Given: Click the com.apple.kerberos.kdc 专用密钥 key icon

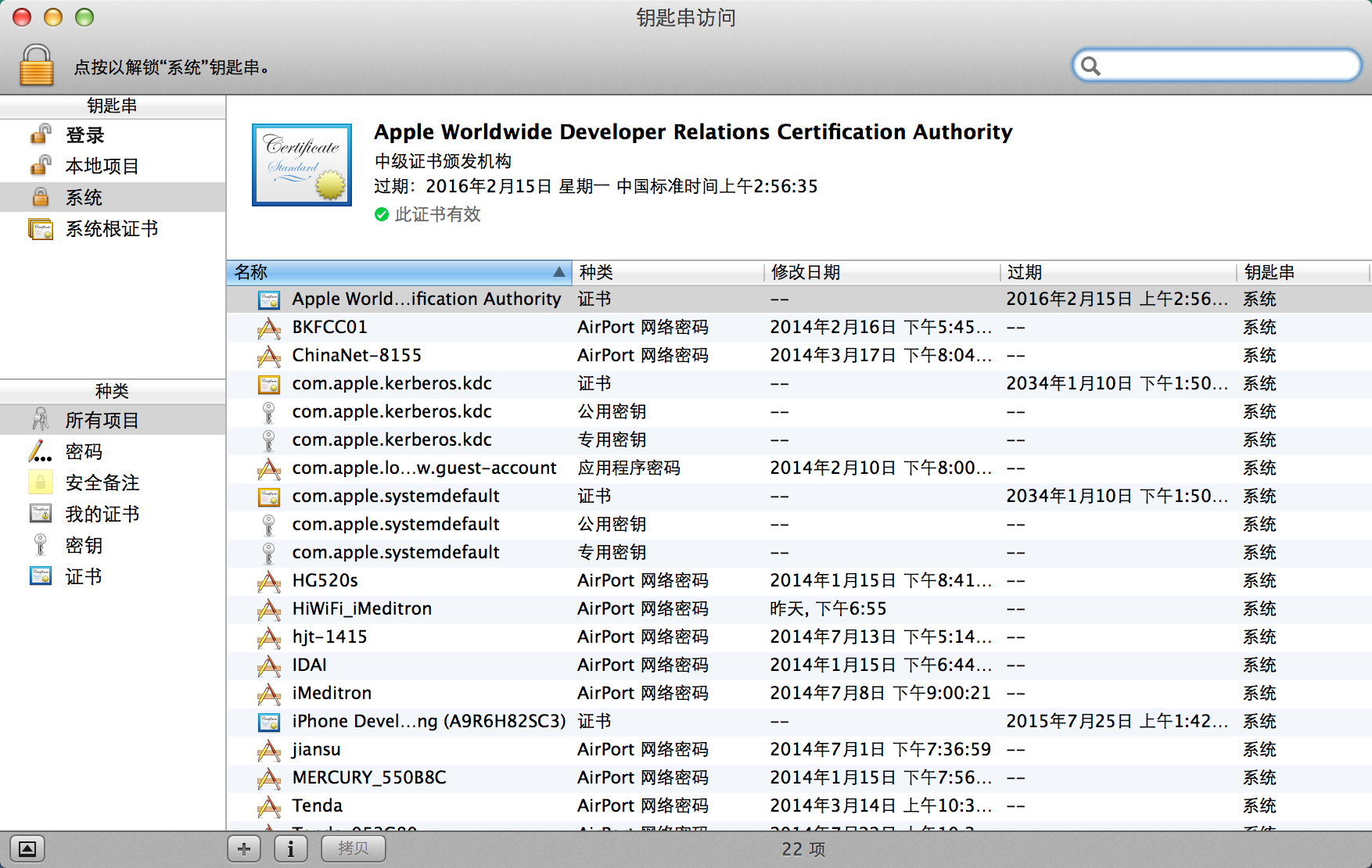Looking at the screenshot, I should pos(269,440).
